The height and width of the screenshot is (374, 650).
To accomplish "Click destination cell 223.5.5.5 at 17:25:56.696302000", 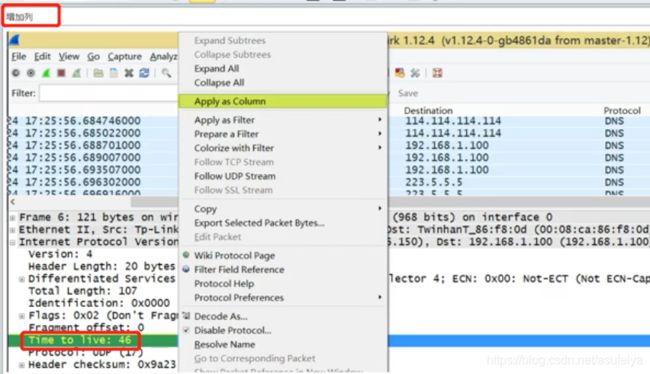I will [434, 182].
